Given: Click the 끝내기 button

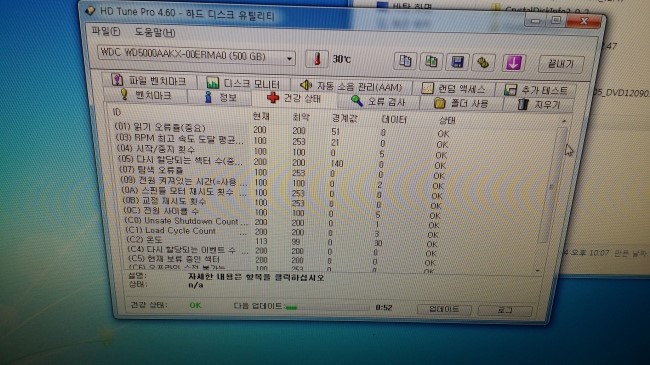Looking at the screenshot, I should click(x=561, y=64).
